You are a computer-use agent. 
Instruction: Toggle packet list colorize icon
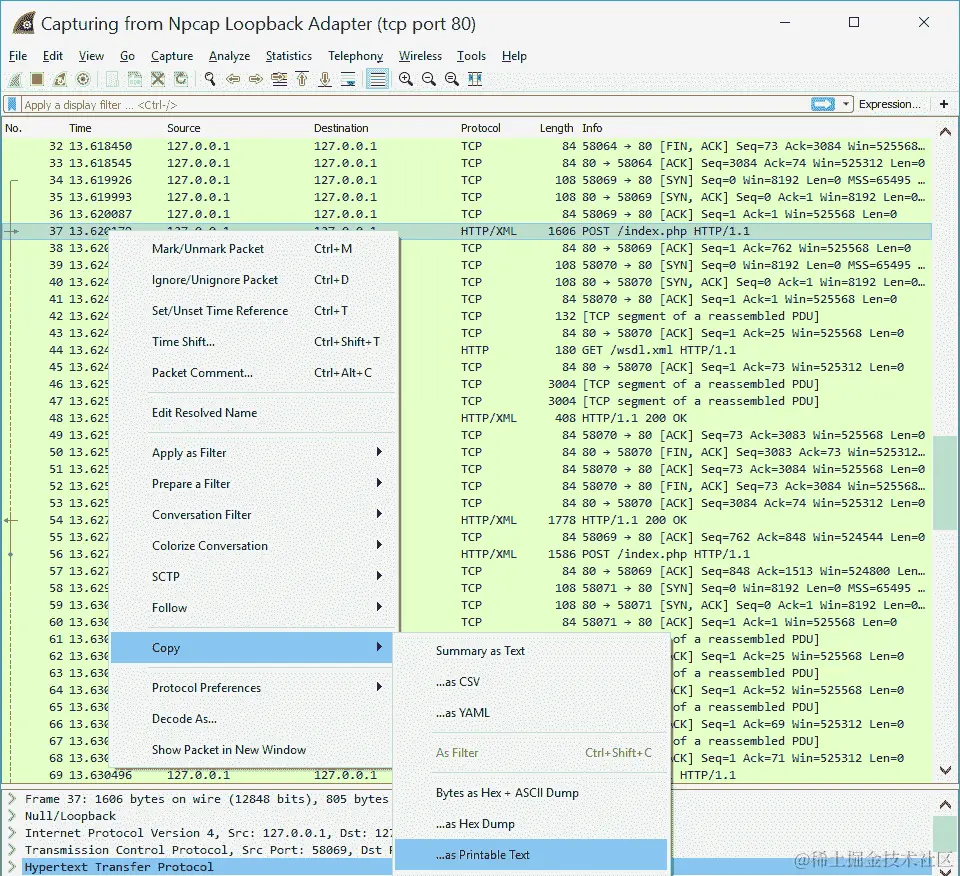[378, 79]
